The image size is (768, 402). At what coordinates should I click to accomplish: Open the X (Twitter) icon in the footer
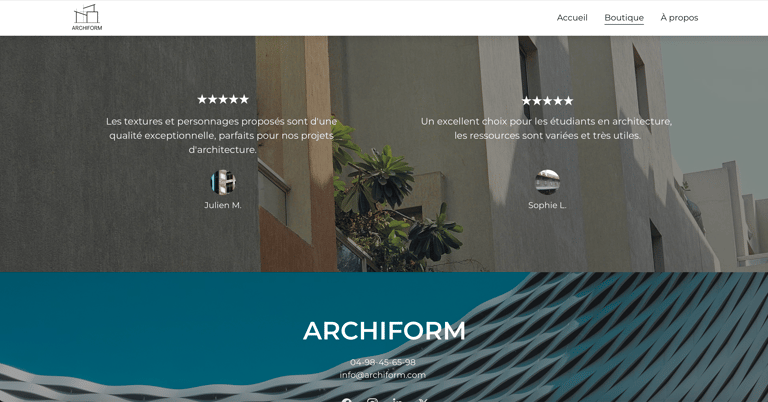click(x=423, y=400)
